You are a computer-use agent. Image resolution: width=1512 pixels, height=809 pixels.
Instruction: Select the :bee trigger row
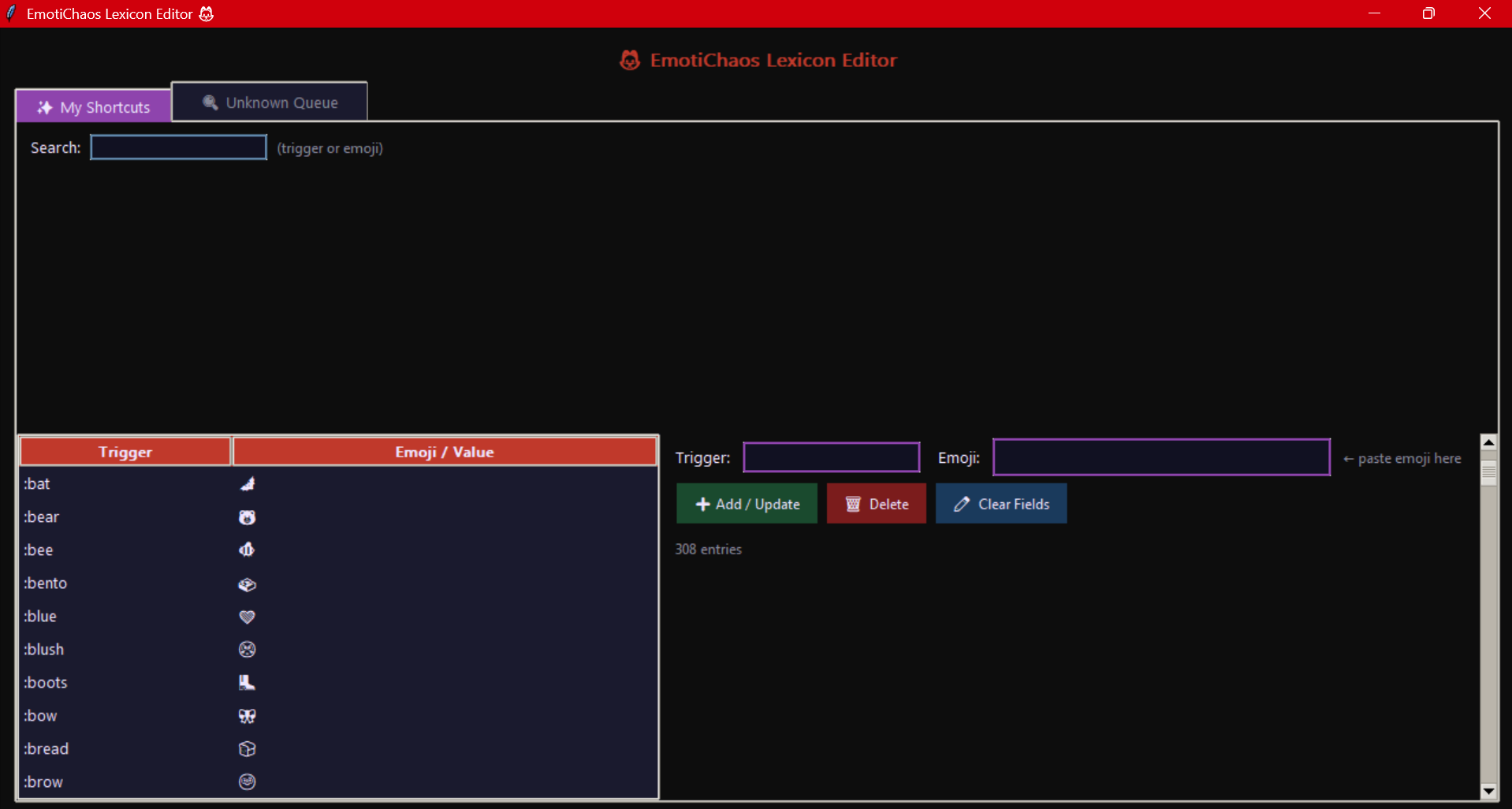339,550
